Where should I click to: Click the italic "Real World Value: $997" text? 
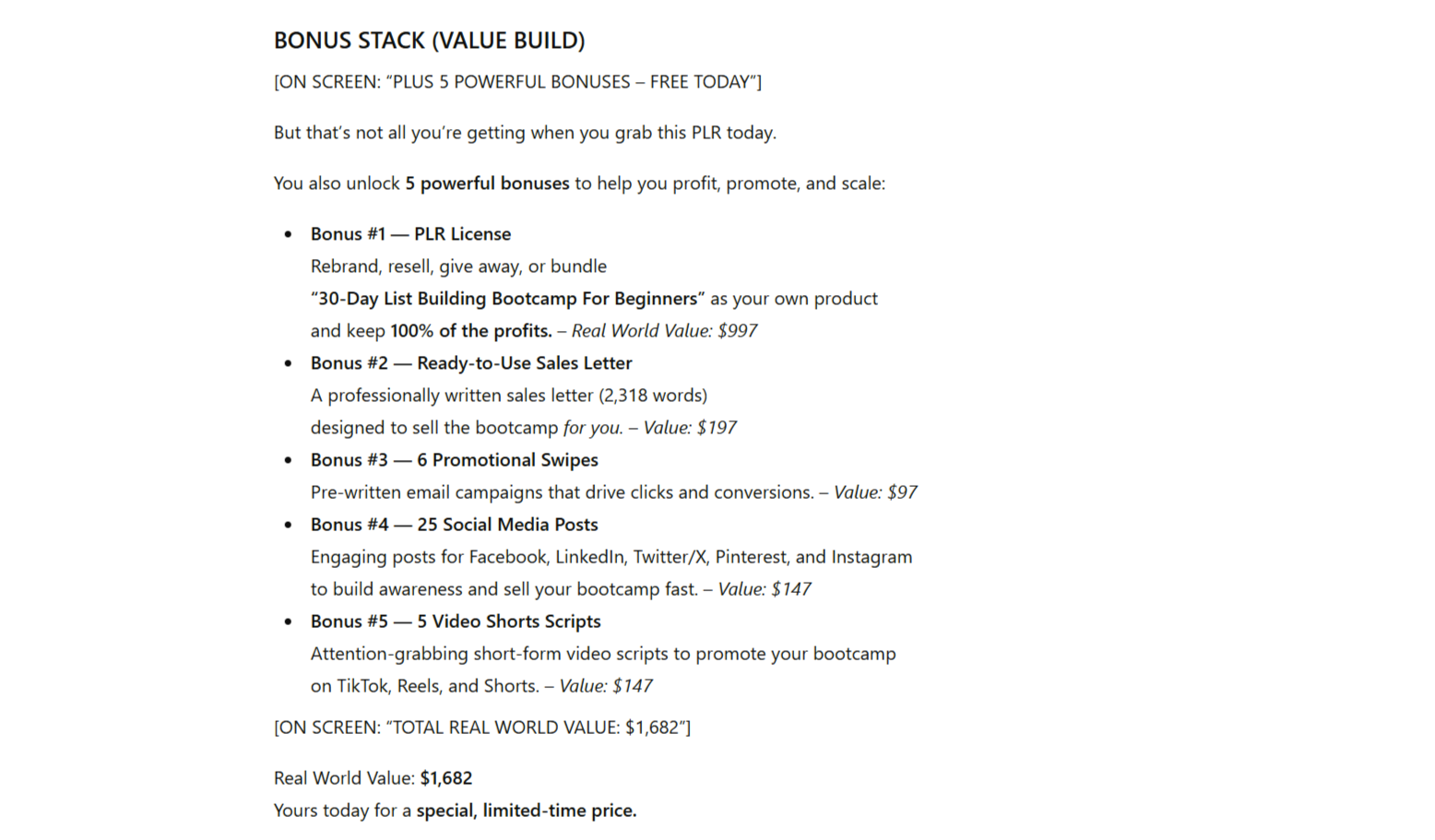(664, 331)
